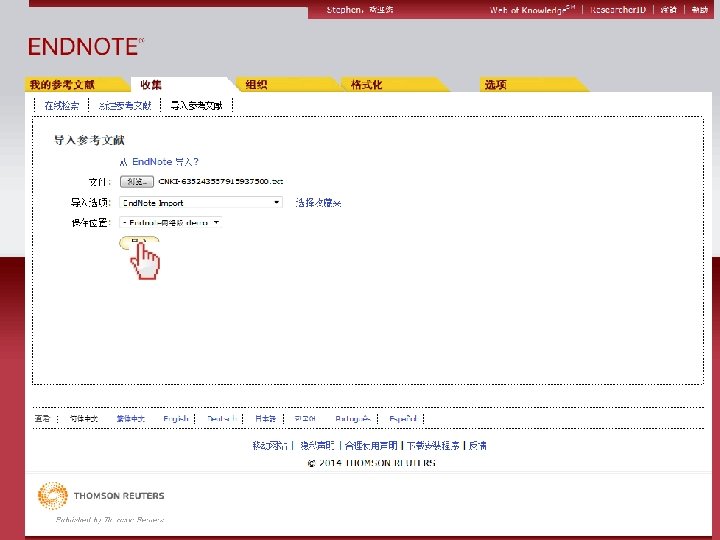Switch language to Deutsch
The height and width of the screenshot is (540, 720).
pos(222,418)
